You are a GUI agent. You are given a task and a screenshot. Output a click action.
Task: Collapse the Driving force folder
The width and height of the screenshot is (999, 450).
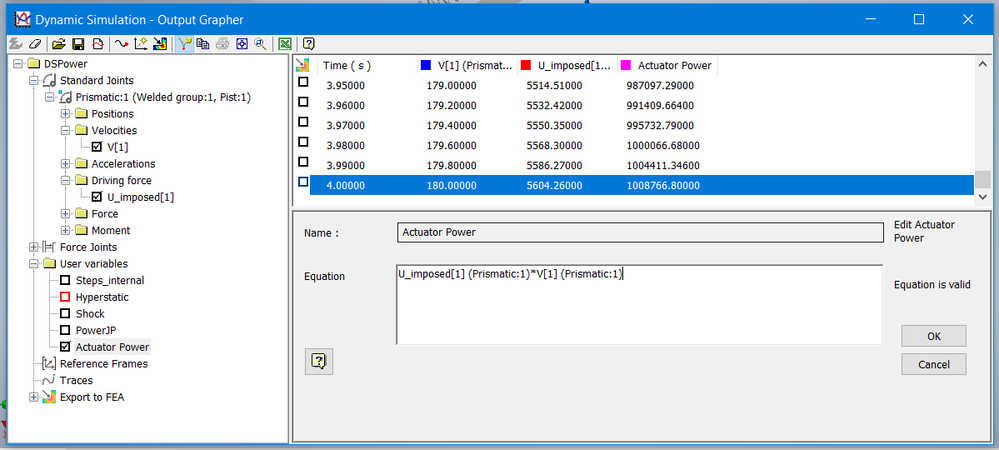(x=66, y=180)
